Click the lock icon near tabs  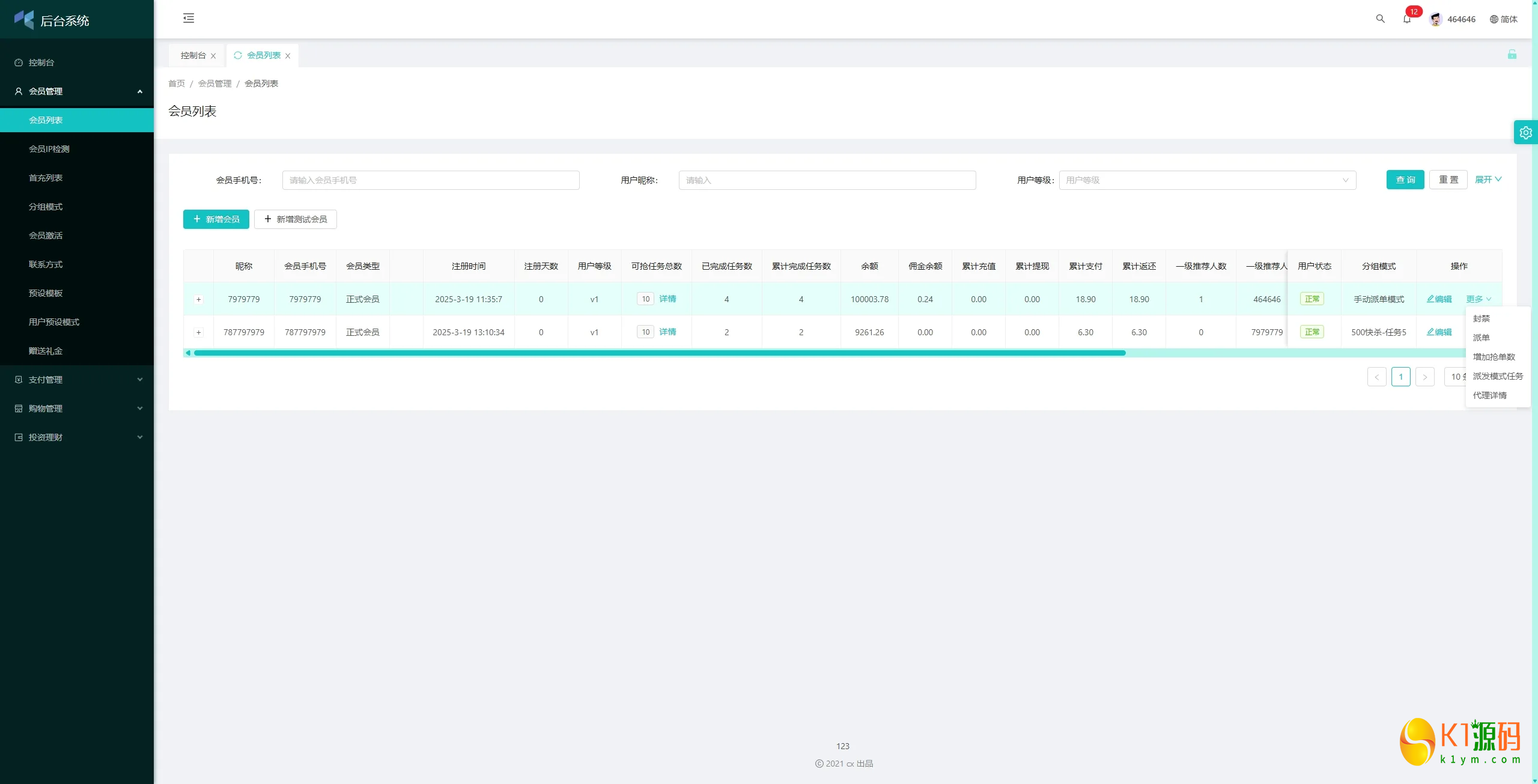pos(1512,55)
